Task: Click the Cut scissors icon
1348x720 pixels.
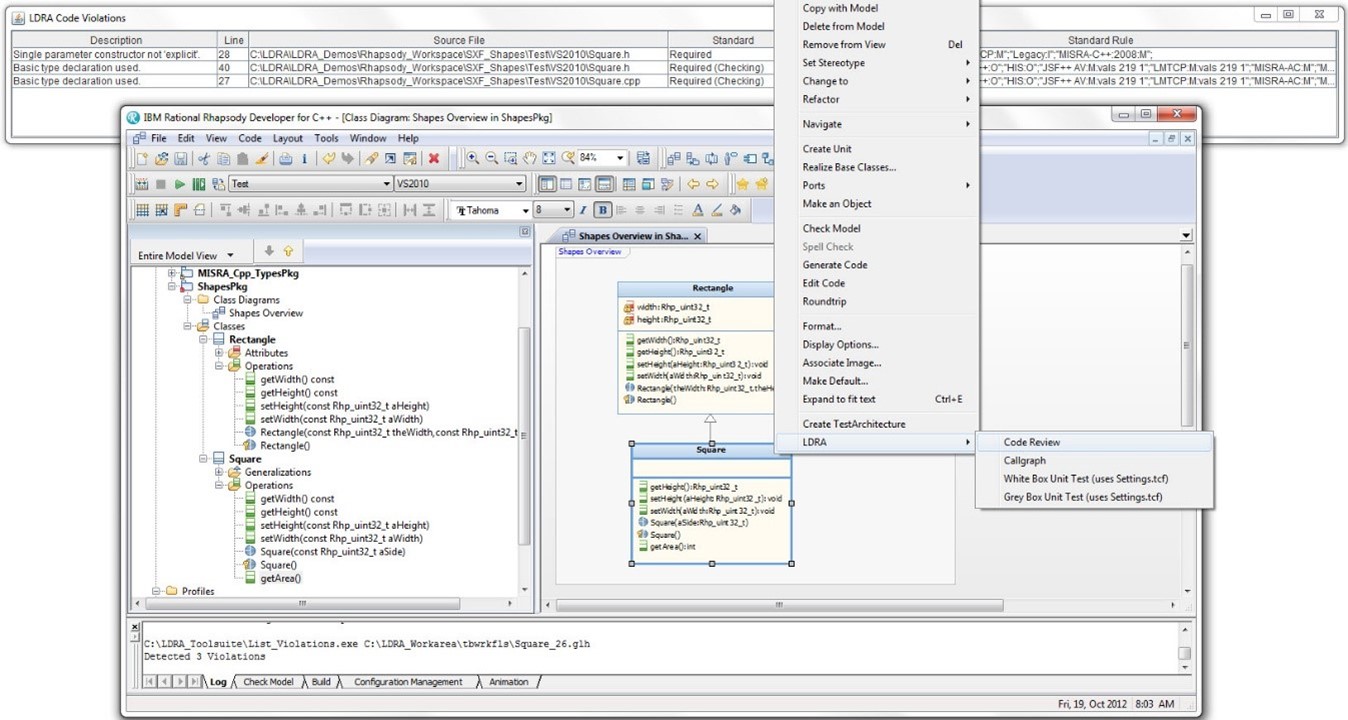Action: [x=205, y=158]
